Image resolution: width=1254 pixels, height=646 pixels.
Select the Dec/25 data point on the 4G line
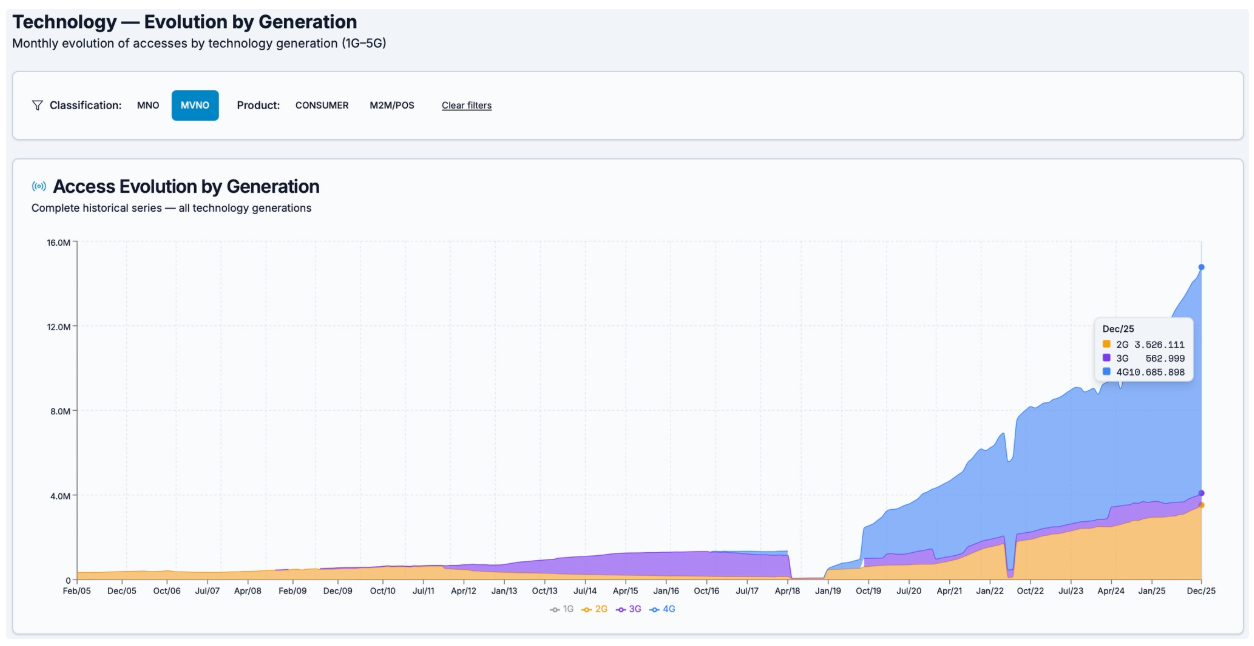(1202, 267)
